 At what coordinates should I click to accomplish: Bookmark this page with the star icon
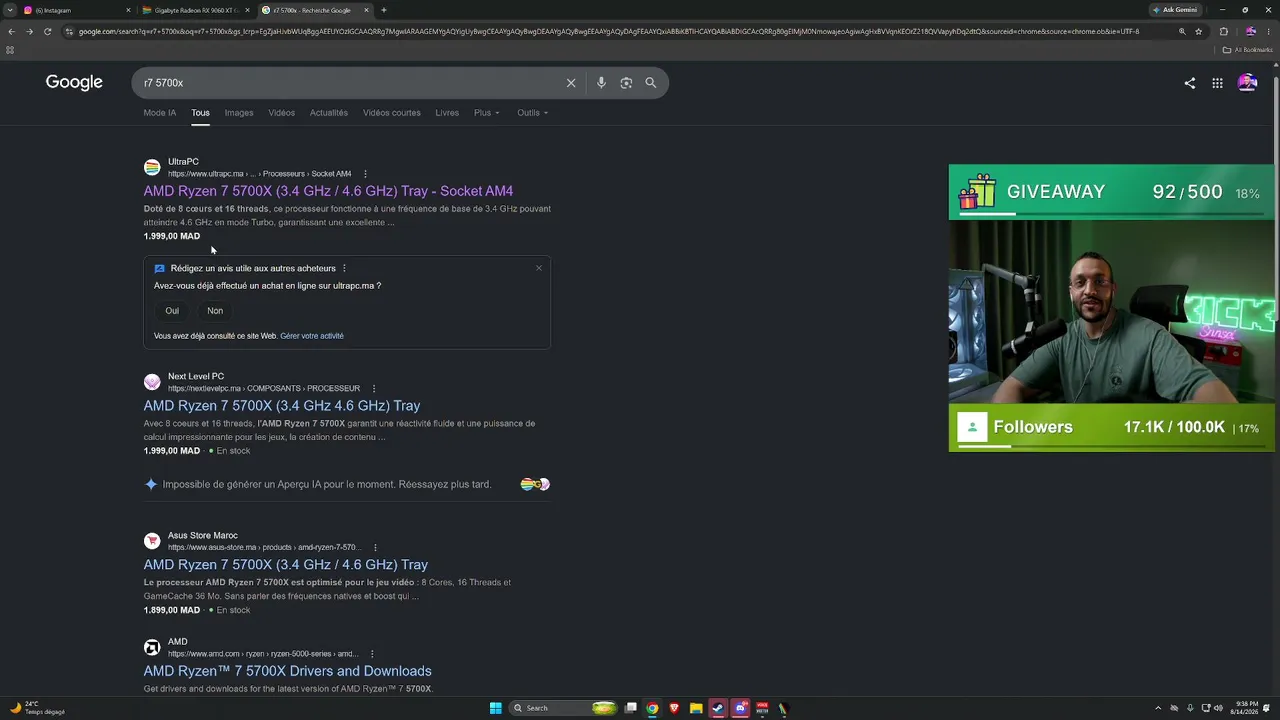click(x=1199, y=31)
